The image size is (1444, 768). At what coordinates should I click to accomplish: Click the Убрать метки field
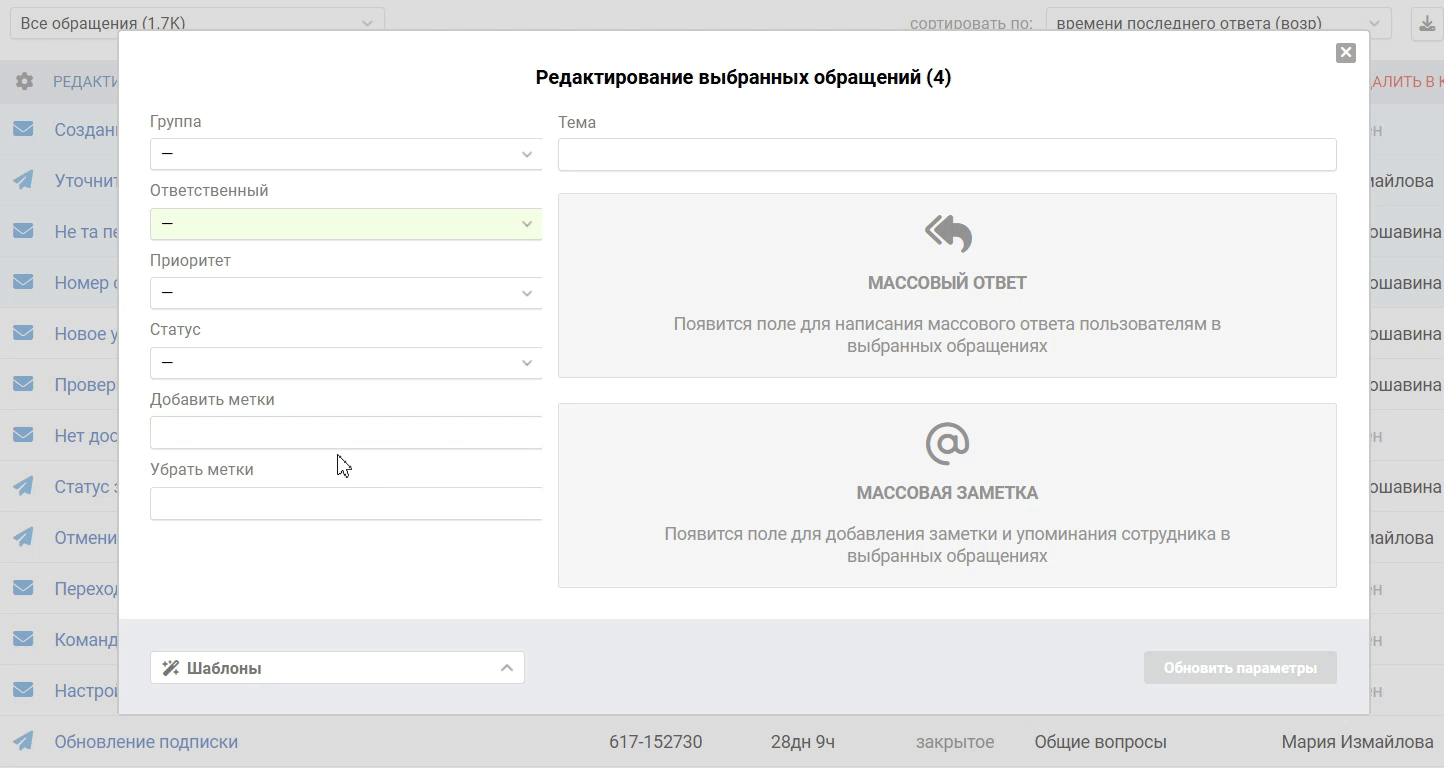[x=346, y=503]
